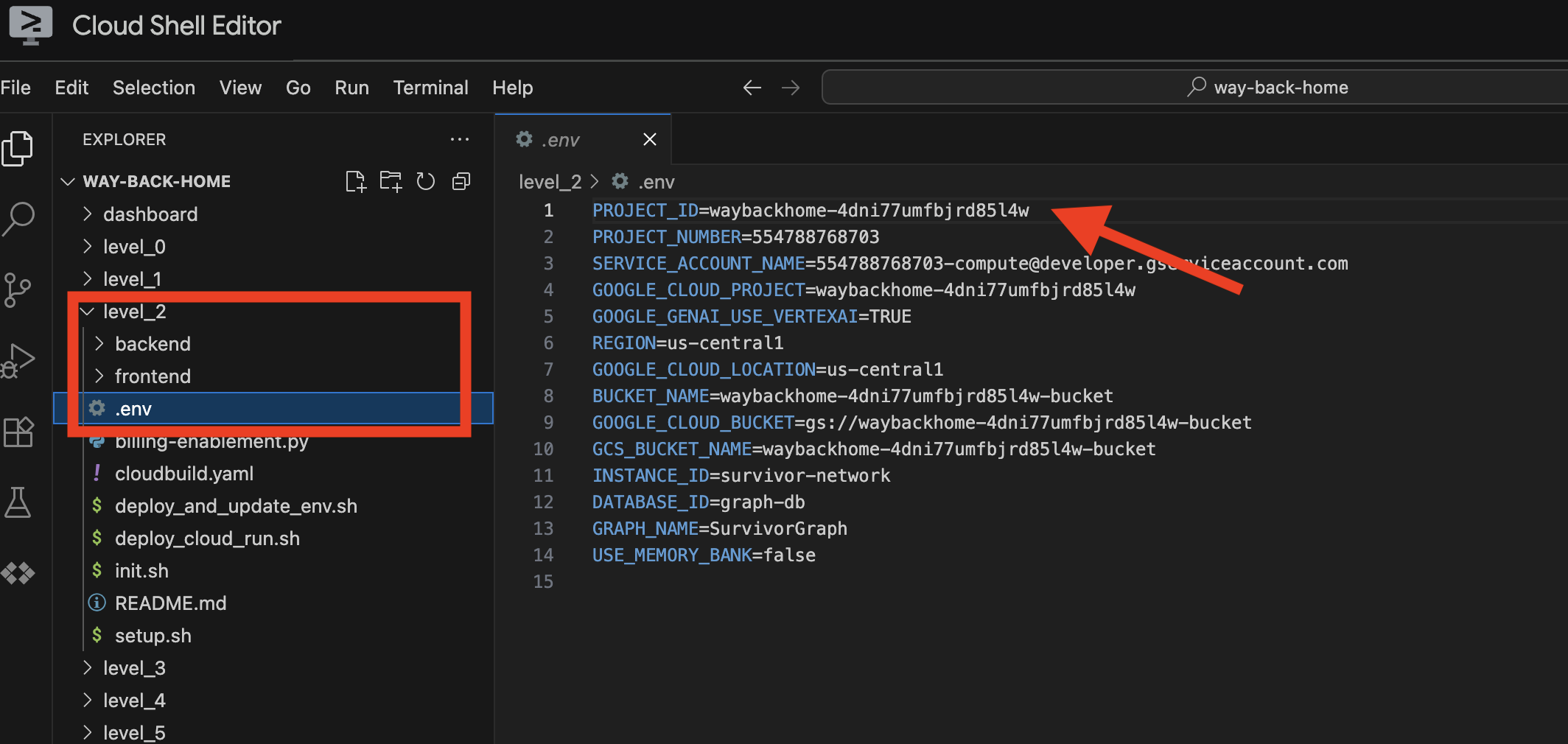The image size is (1568, 744).
Task: Collapse the level_2 folder
Action: (x=134, y=312)
